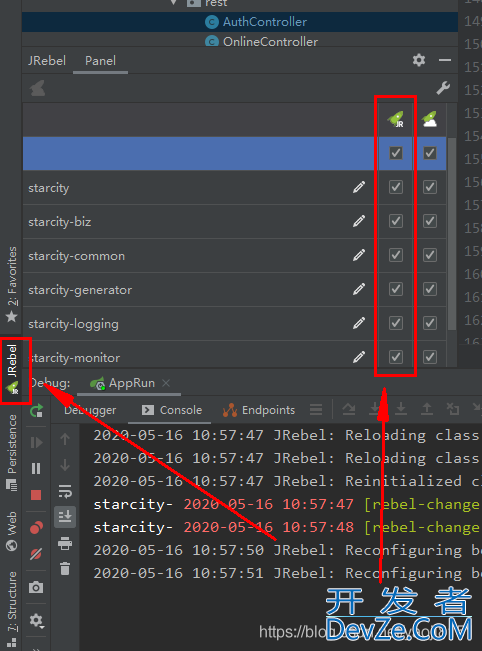This screenshot has width=482, height=651.
Task: Toggle JRebel checkbox for starcity-biz
Action: [x=396, y=221]
